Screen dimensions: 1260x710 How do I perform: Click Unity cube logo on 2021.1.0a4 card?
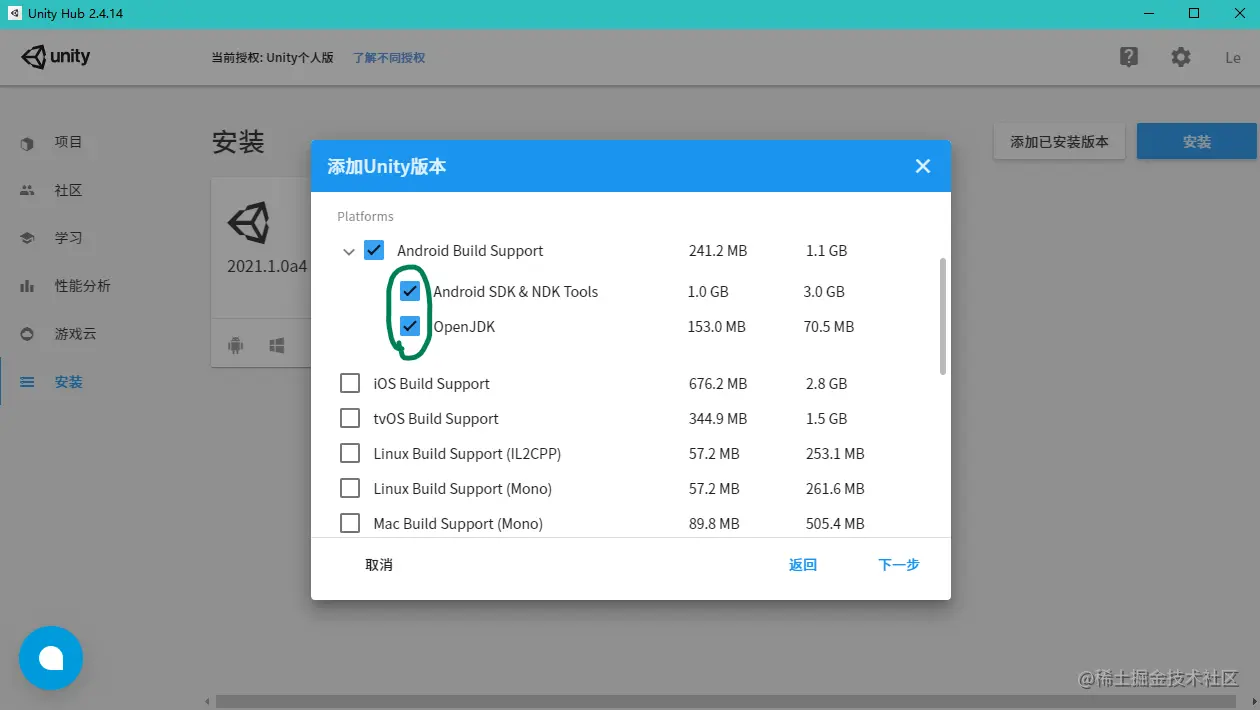click(x=248, y=222)
